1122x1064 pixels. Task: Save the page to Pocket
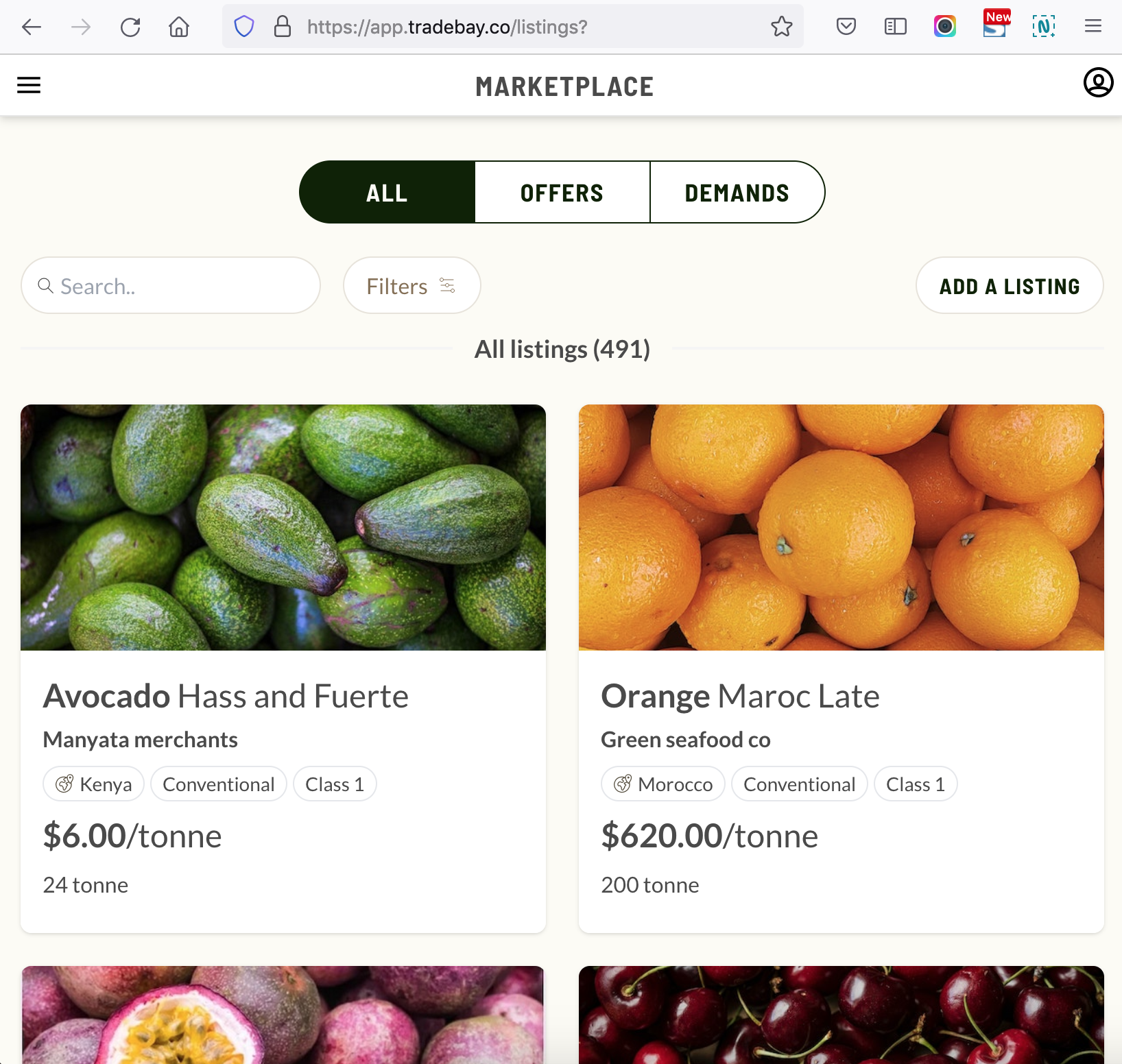click(x=846, y=27)
